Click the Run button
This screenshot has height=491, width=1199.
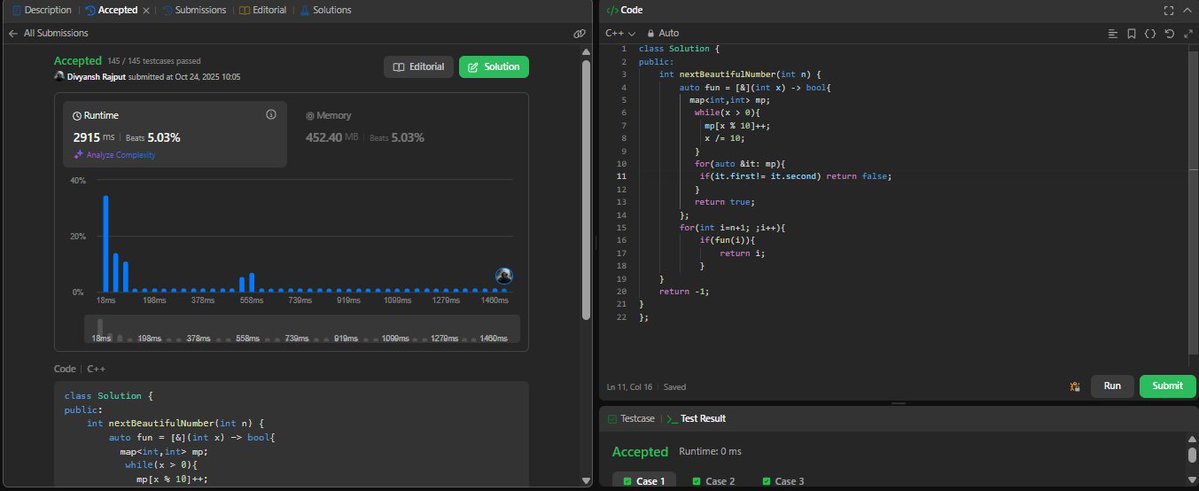click(x=1112, y=386)
